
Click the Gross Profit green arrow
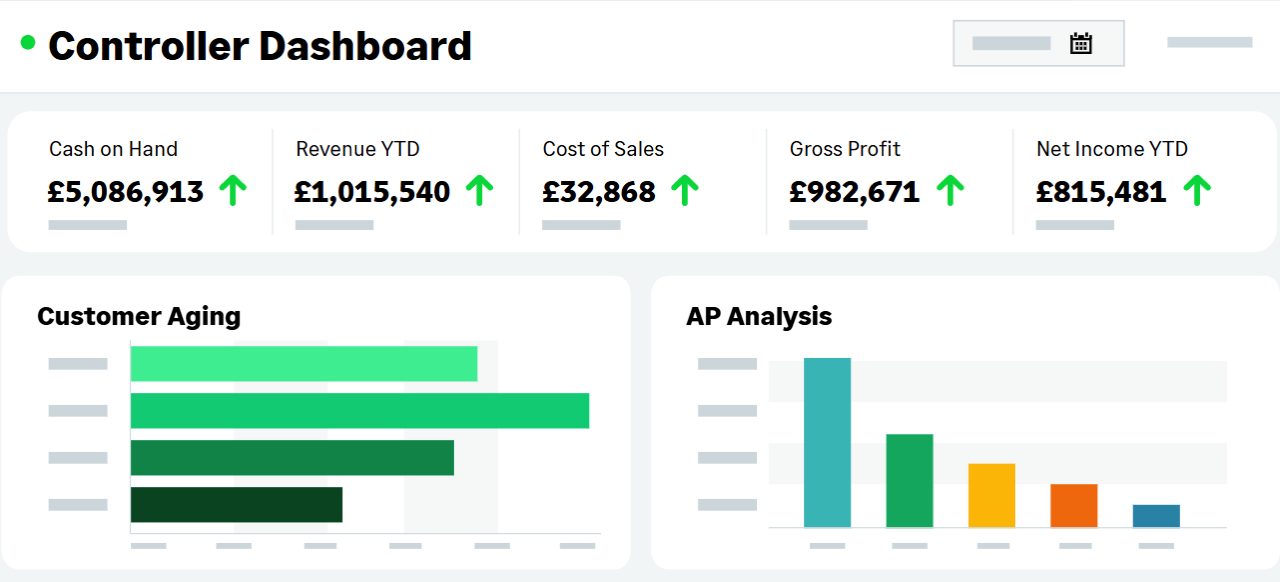click(950, 190)
